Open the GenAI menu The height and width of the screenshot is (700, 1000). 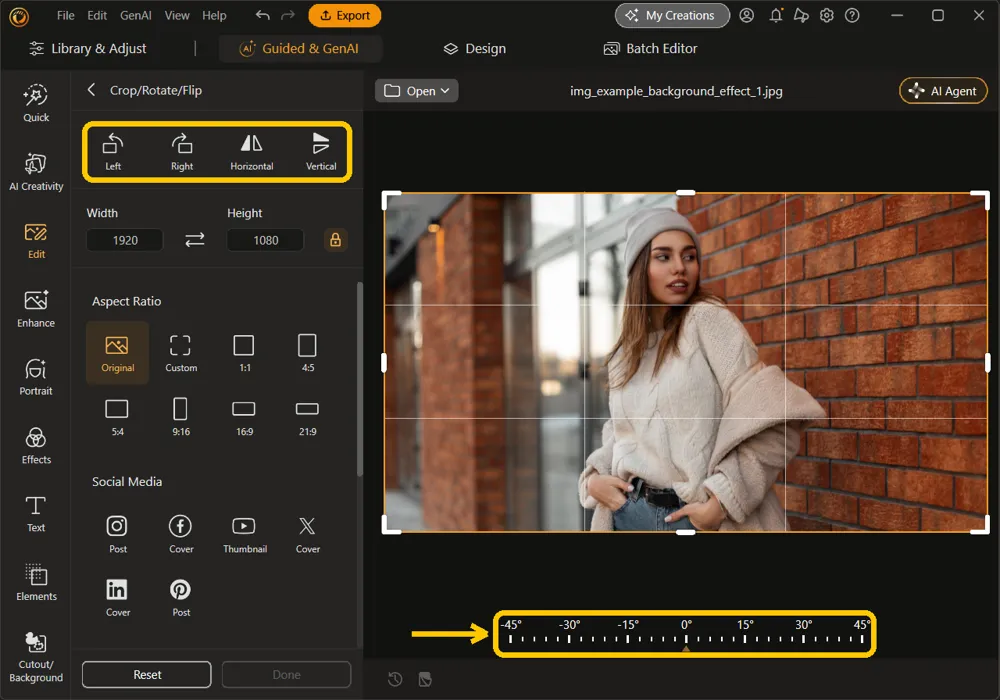click(135, 15)
